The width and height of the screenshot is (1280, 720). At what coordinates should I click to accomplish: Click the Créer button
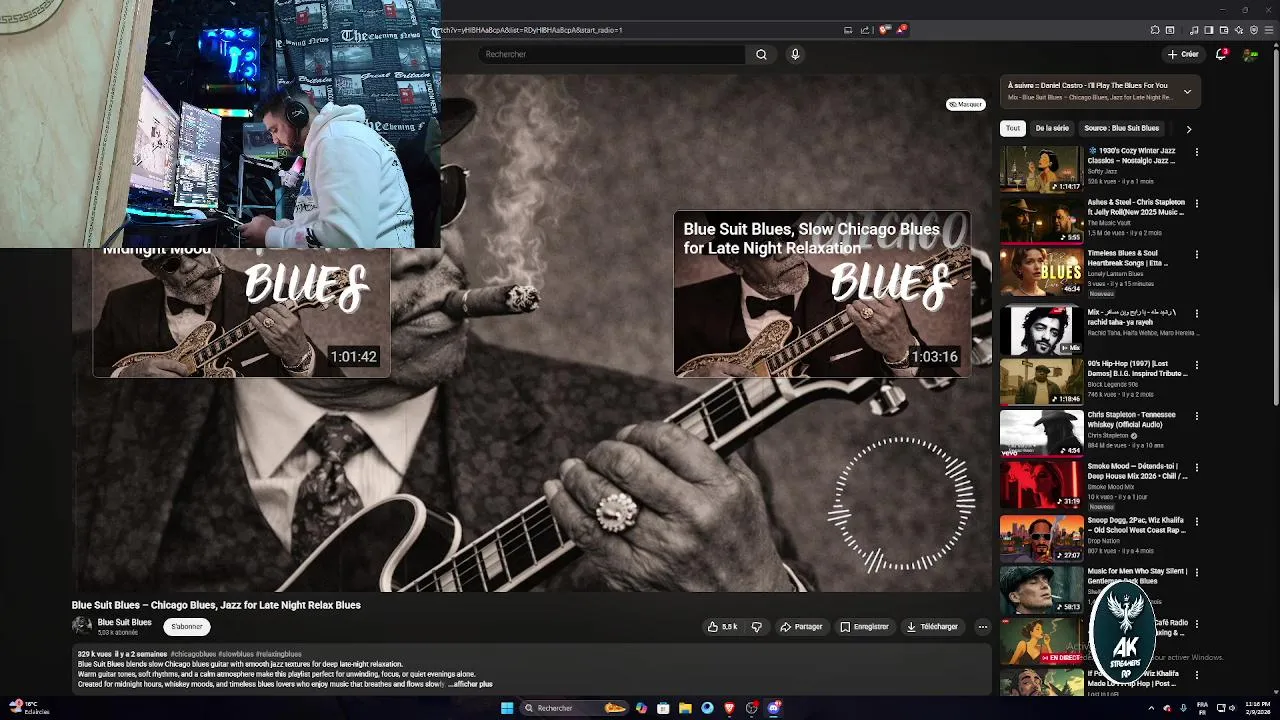1183,54
